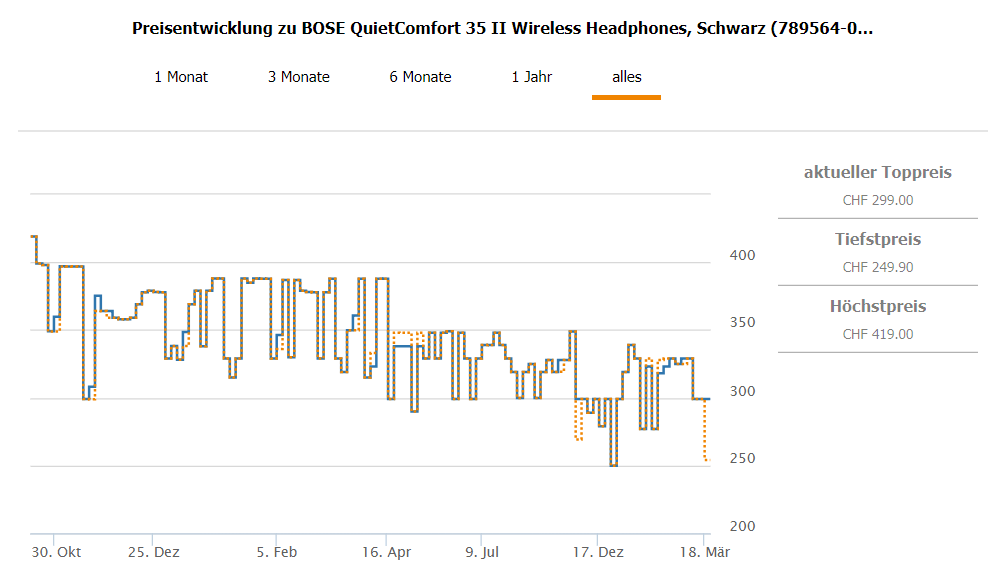Click the Tiefstpreis heading
Screen dimensions: 994x577
[877, 240]
